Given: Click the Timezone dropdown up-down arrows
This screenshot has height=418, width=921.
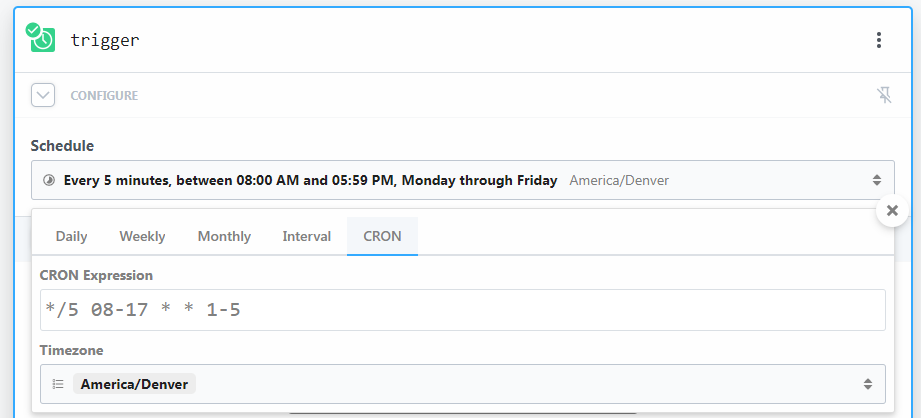Looking at the screenshot, I should pos(868,385).
